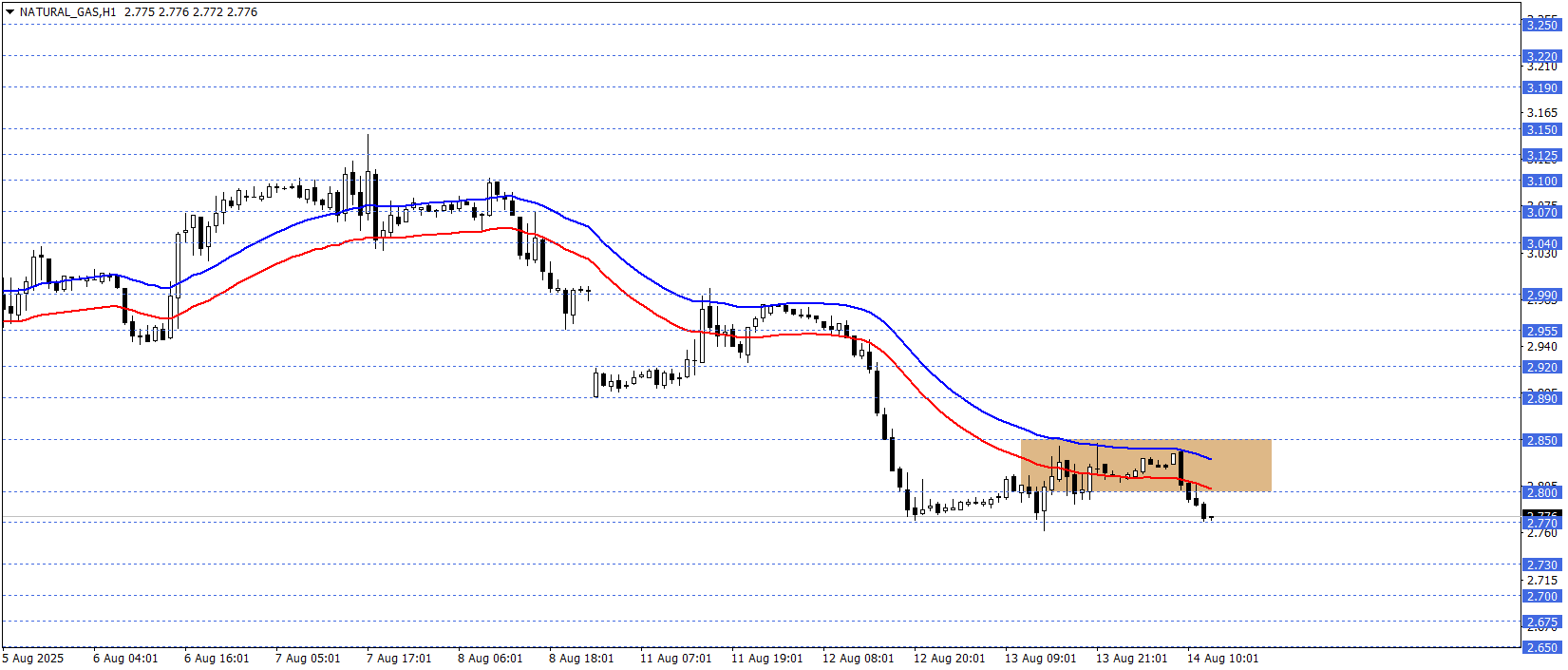Click the 3.070 price level label

(x=1541, y=212)
